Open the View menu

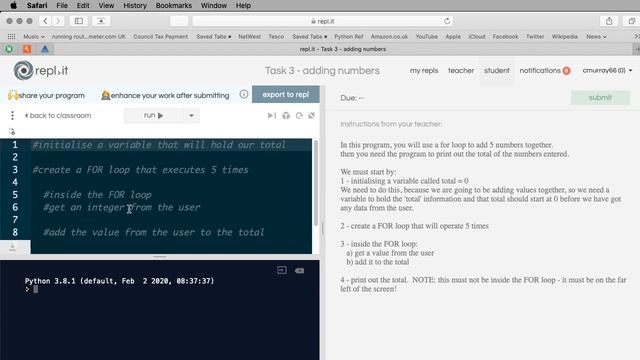(x=106, y=5)
